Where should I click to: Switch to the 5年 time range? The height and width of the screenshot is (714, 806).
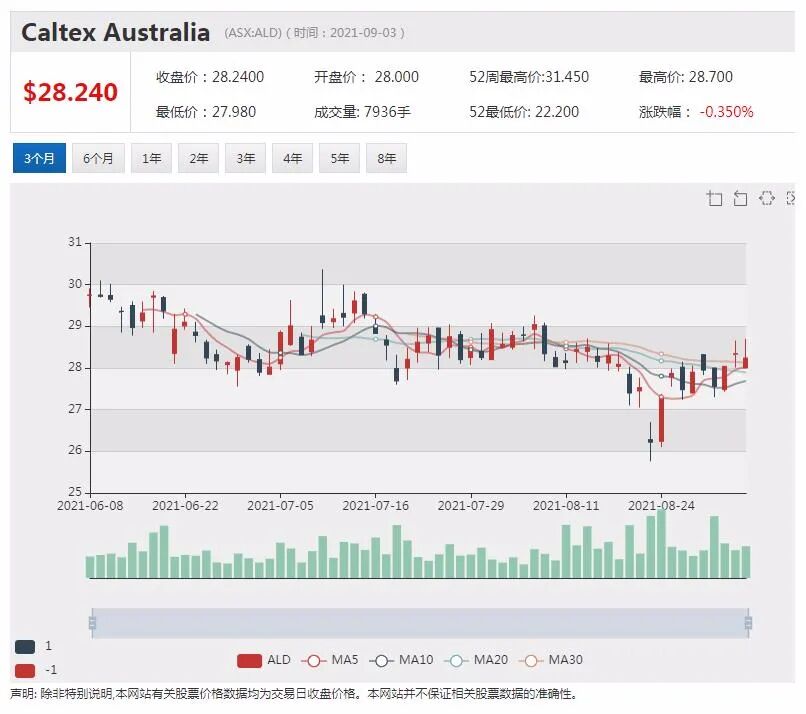click(x=339, y=158)
